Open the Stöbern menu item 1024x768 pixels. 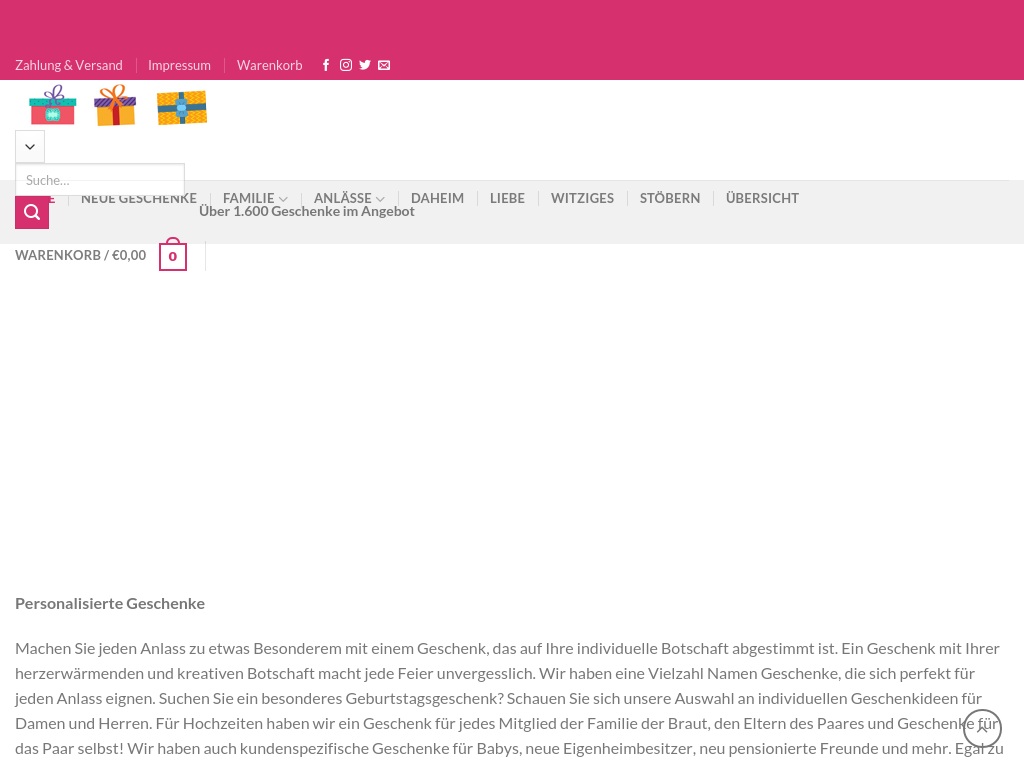670,198
